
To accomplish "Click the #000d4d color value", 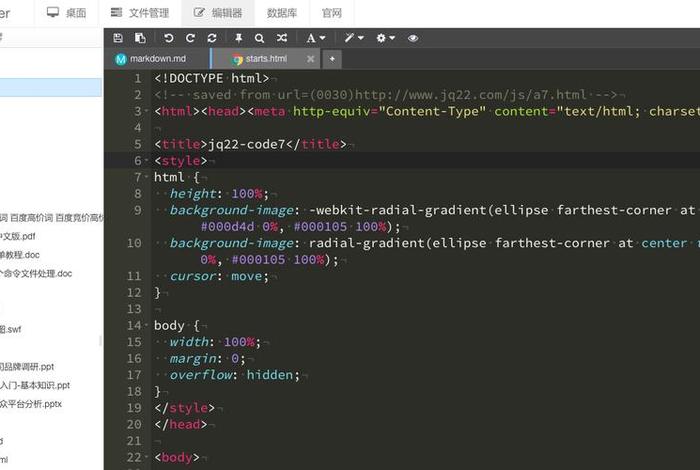I will click(x=227, y=226).
